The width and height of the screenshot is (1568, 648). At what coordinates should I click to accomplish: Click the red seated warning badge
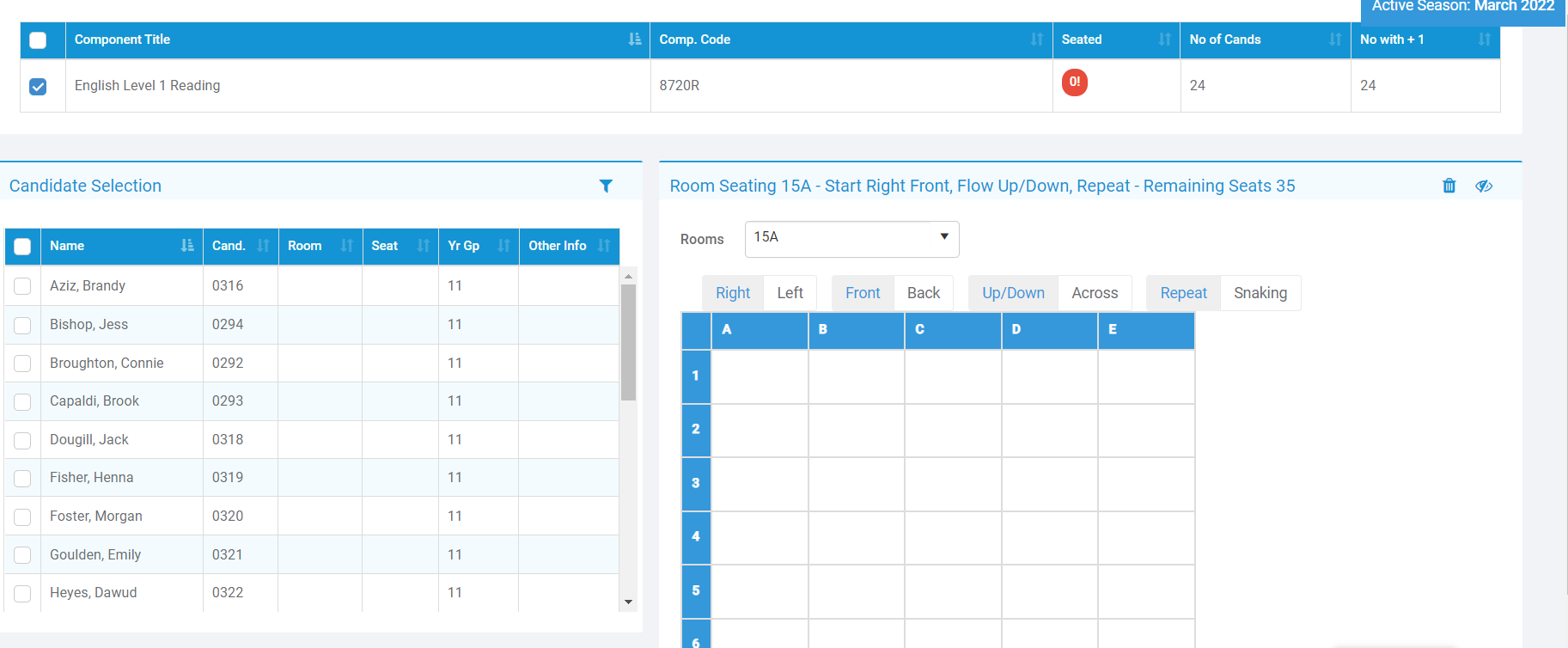[x=1074, y=83]
